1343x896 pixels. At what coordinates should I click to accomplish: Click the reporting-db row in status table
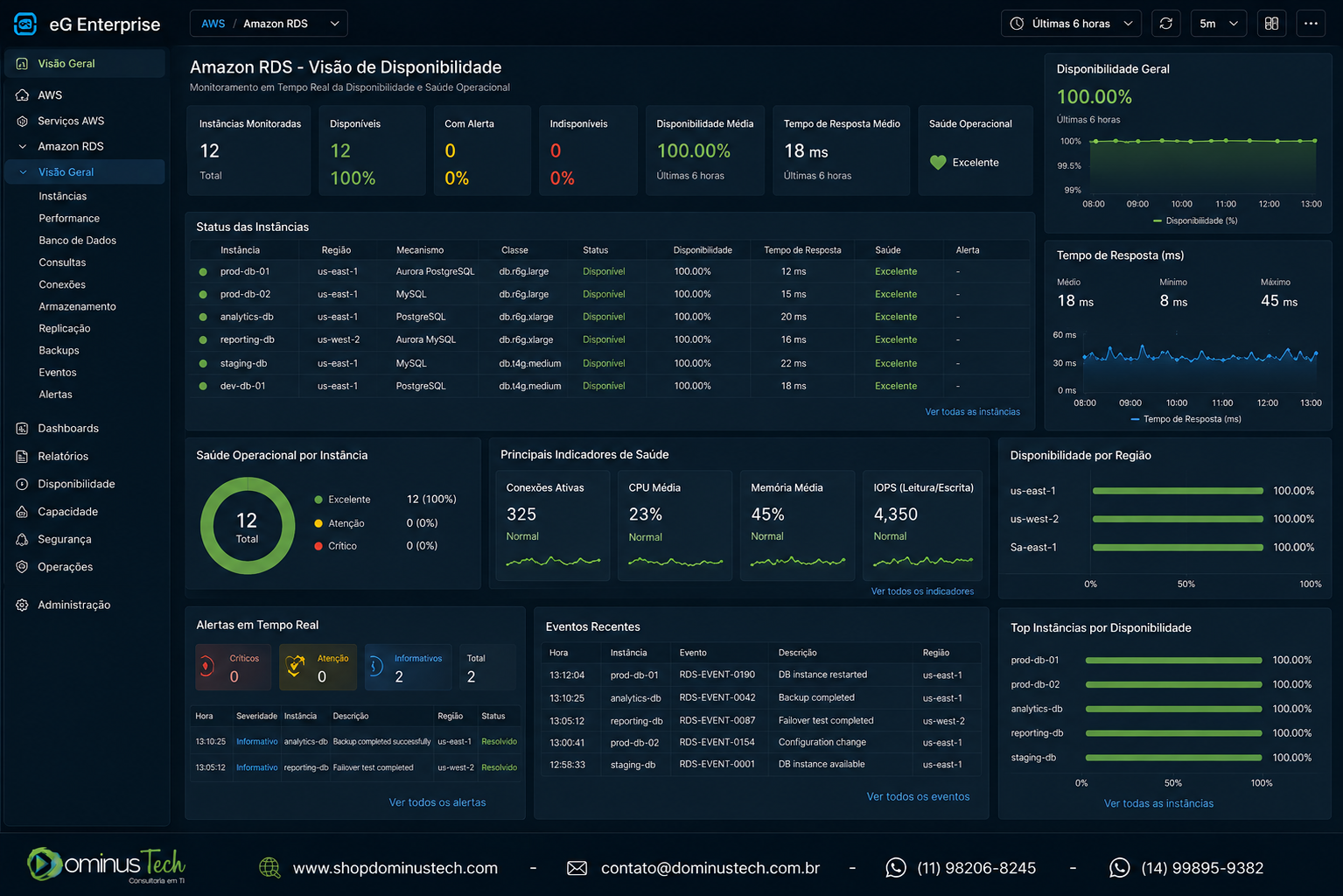click(610, 339)
